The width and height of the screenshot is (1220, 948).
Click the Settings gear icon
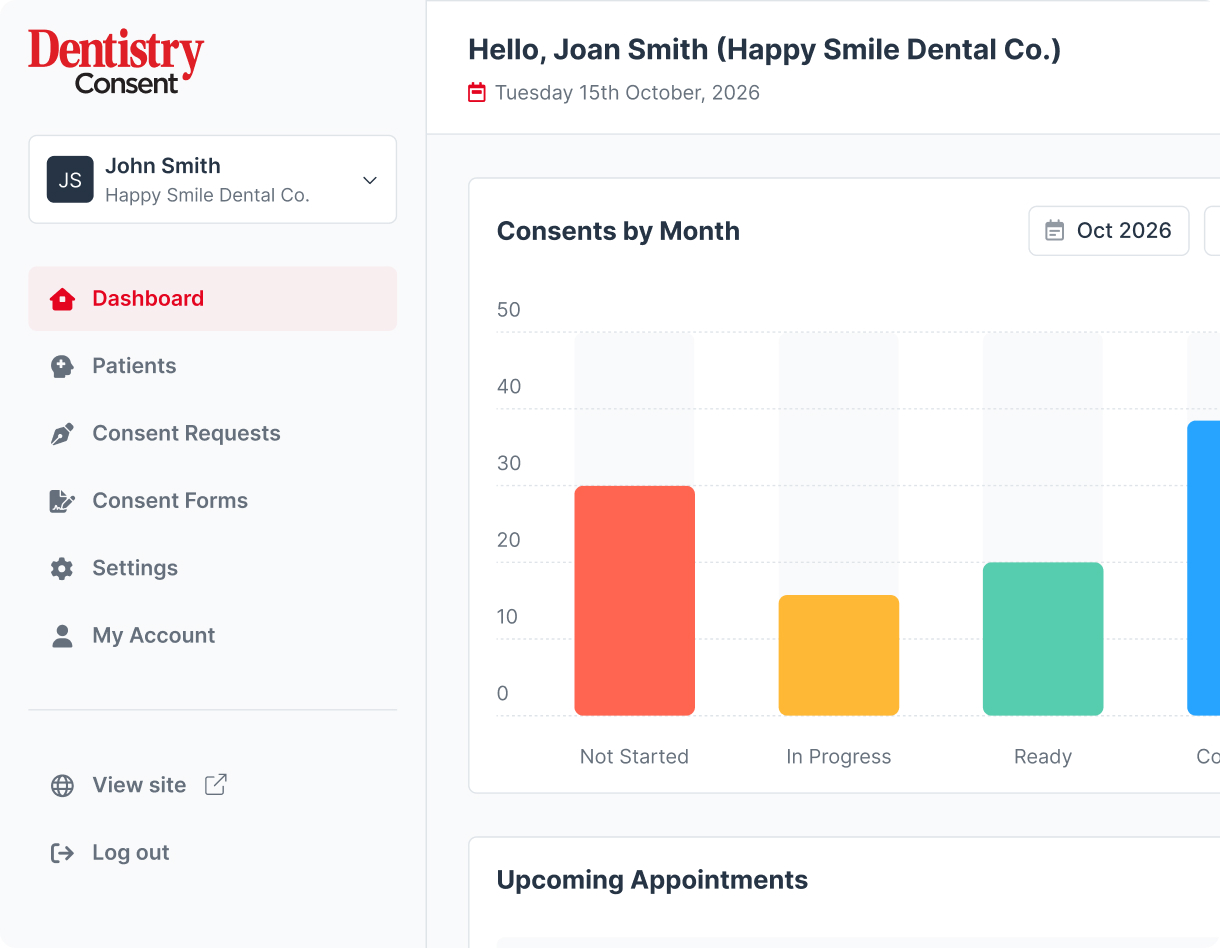coord(62,569)
